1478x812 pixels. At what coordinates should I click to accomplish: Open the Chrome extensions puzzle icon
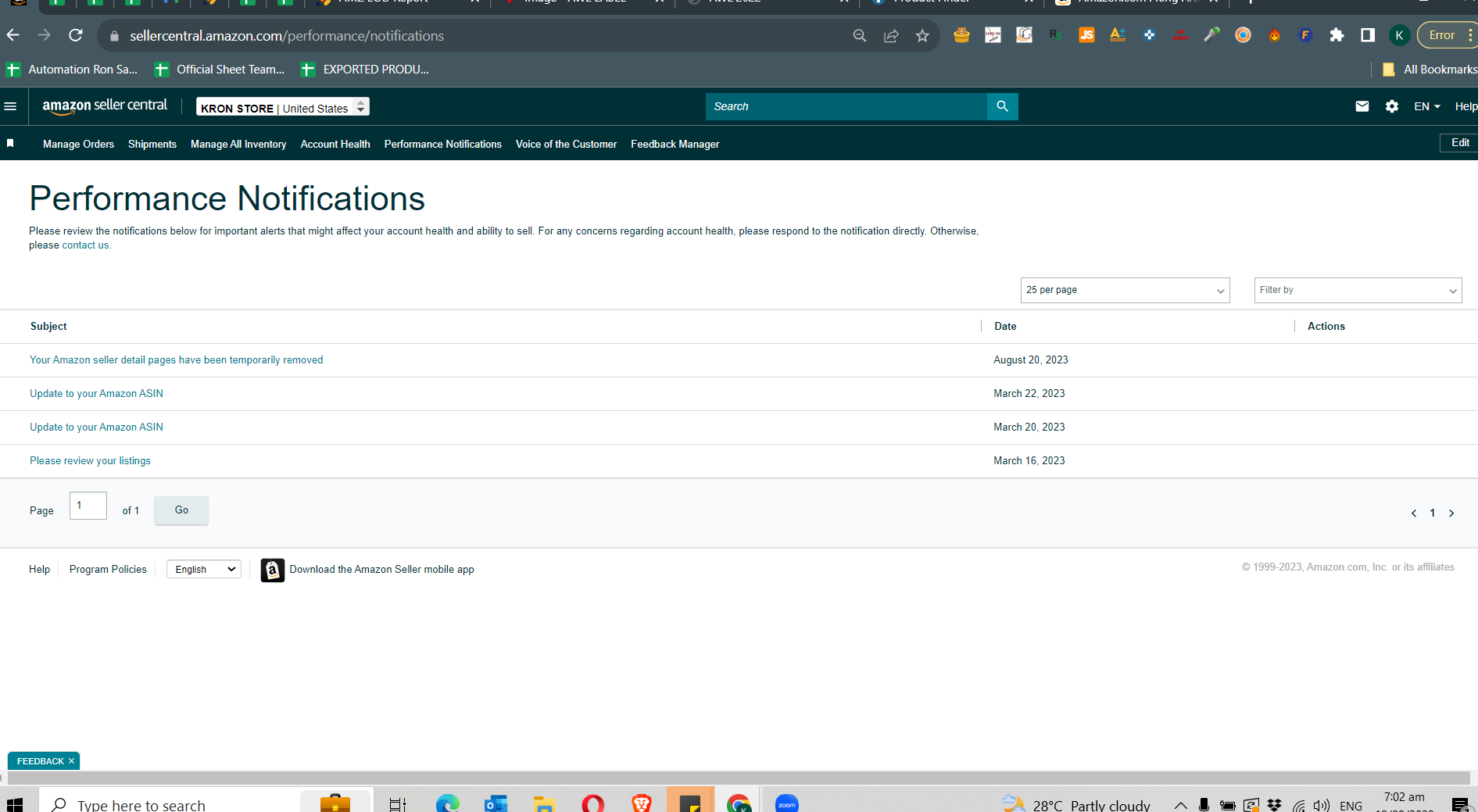click(x=1337, y=35)
